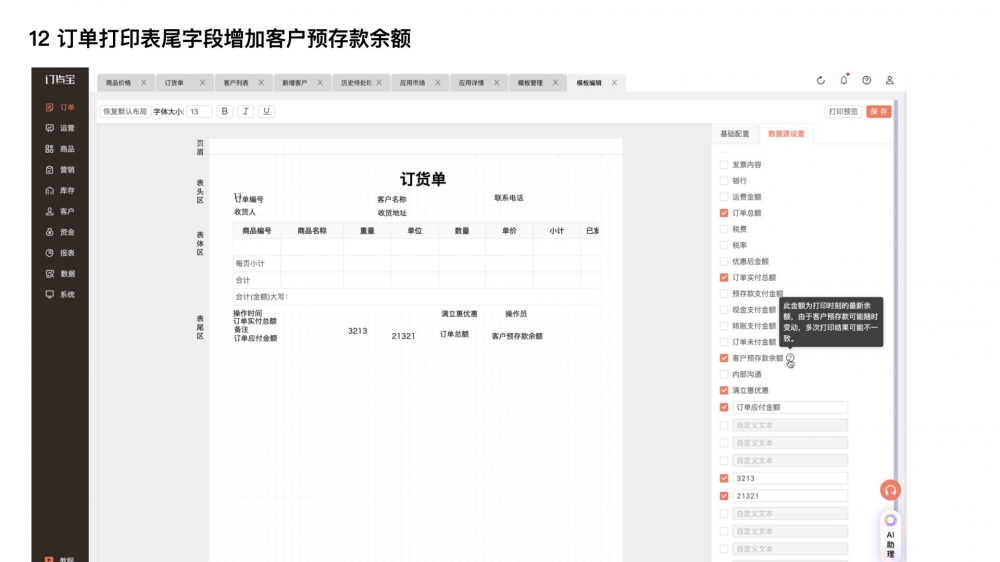Open the 教程 item at sidebar bottom
The width and height of the screenshot is (1000, 562).
tap(60, 559)
